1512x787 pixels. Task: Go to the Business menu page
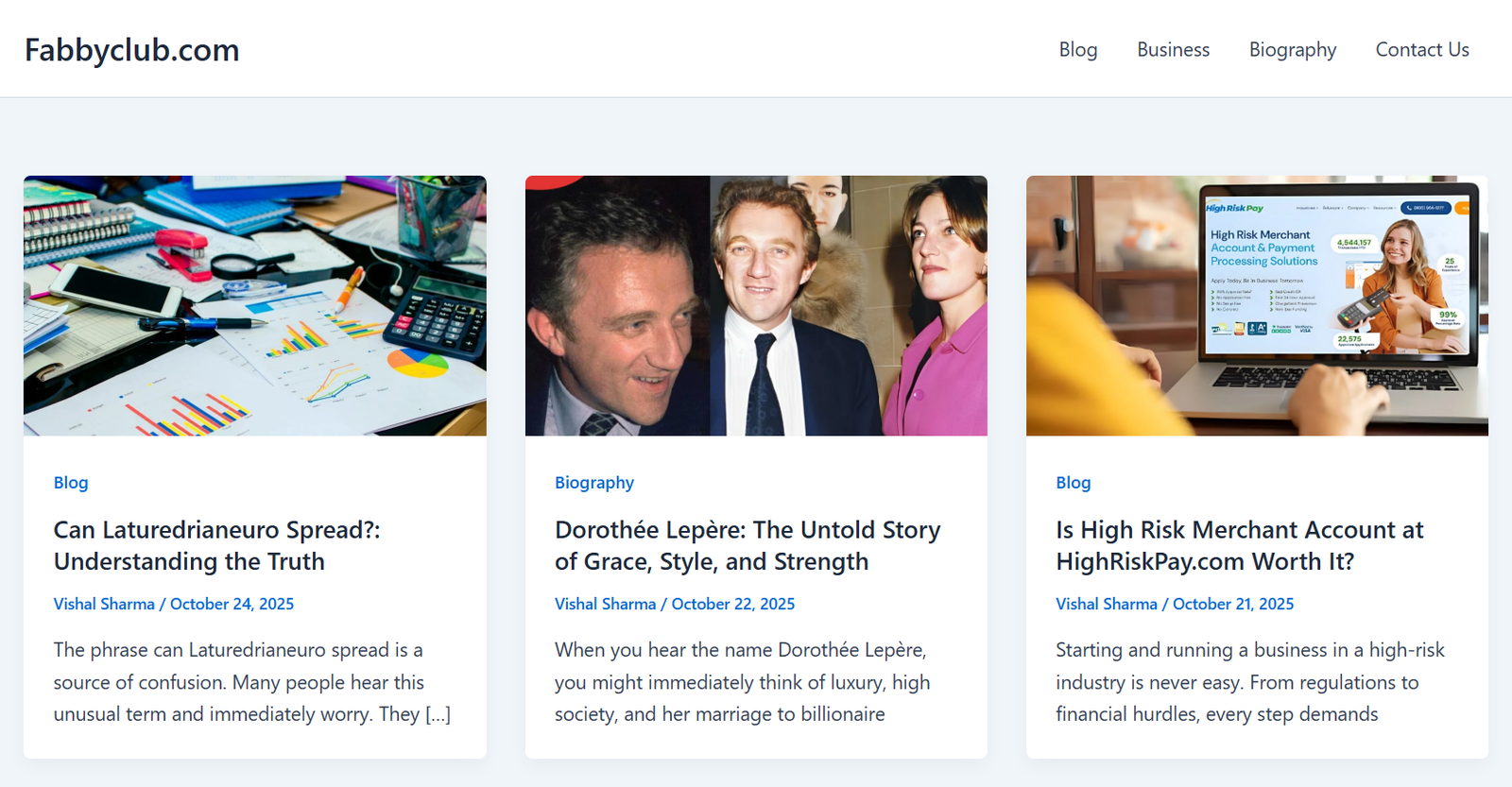click(1173, 50)
